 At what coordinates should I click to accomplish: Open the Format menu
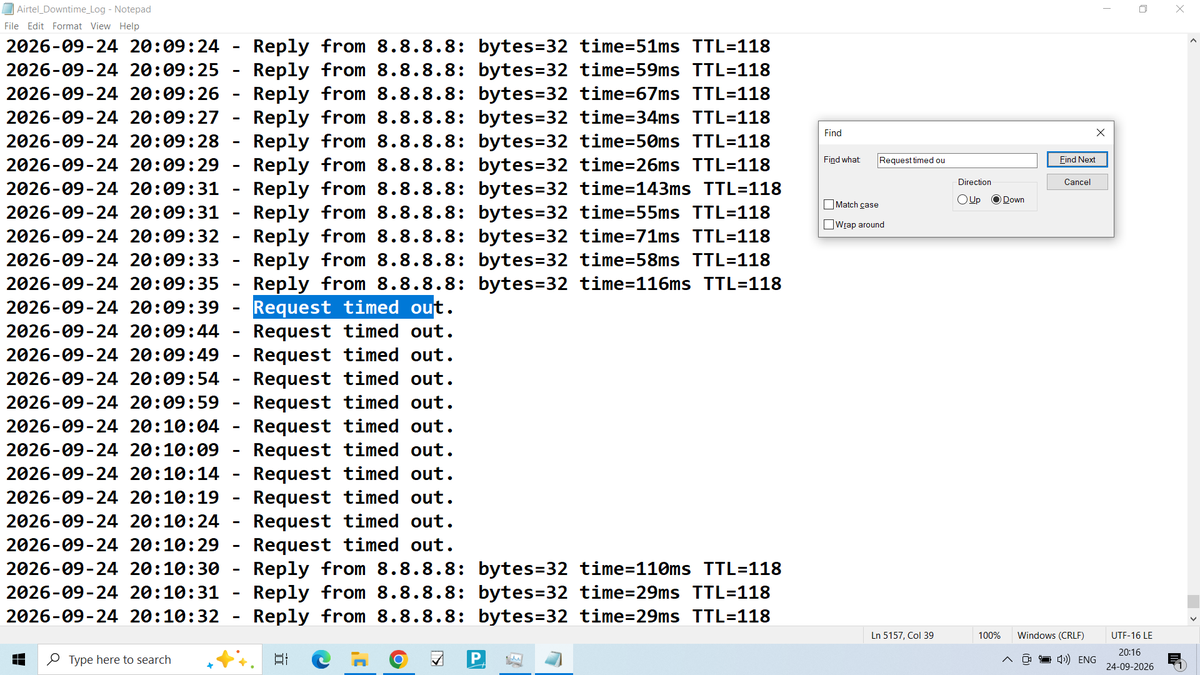tap(67, 26)
